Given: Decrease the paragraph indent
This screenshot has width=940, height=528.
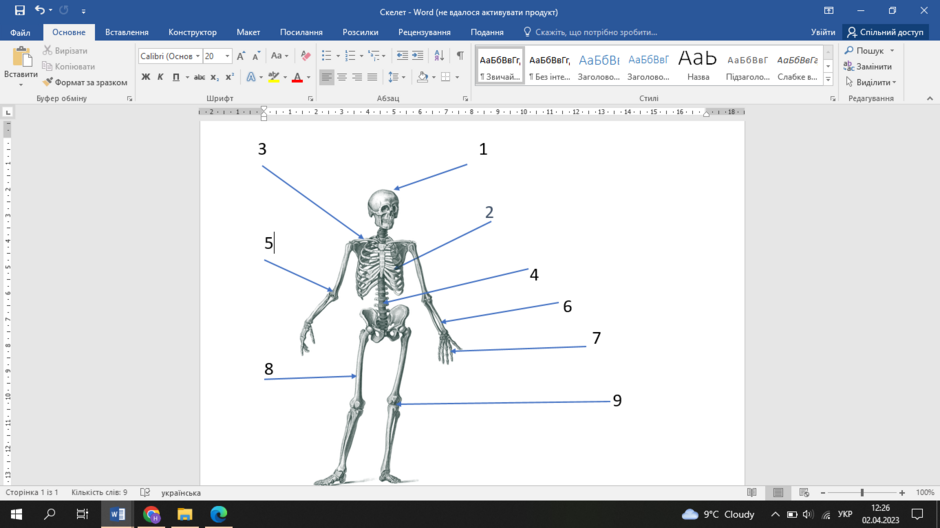Looking at the screenshot, I should [402, 56].
